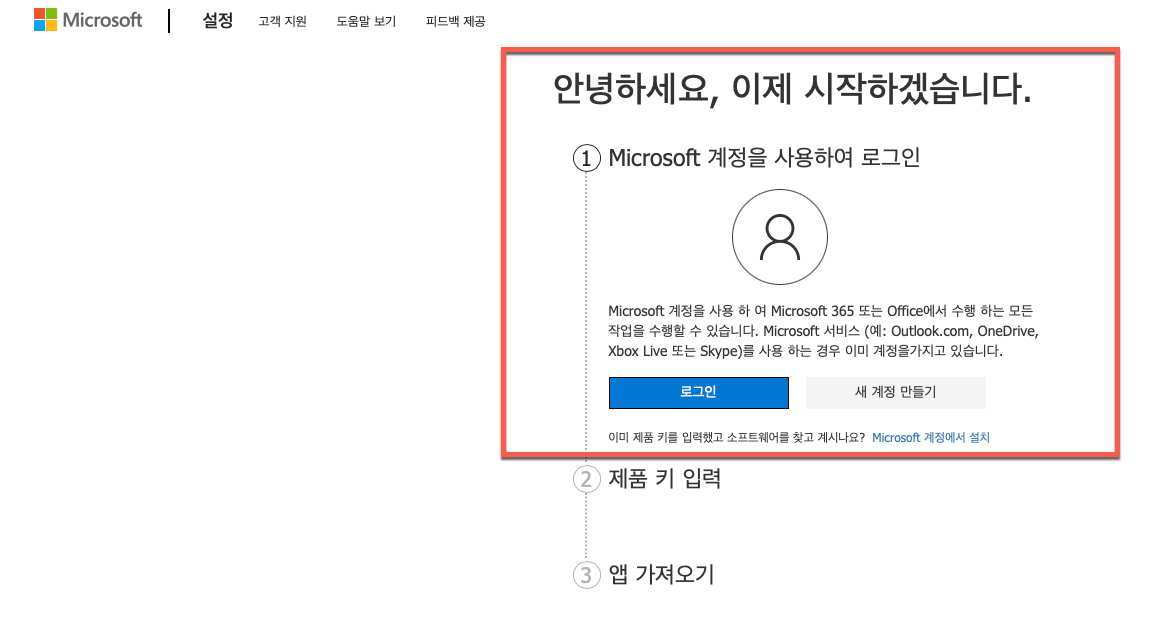
Task: Click the Microsoft logo
Action: (x=88, y=20)
